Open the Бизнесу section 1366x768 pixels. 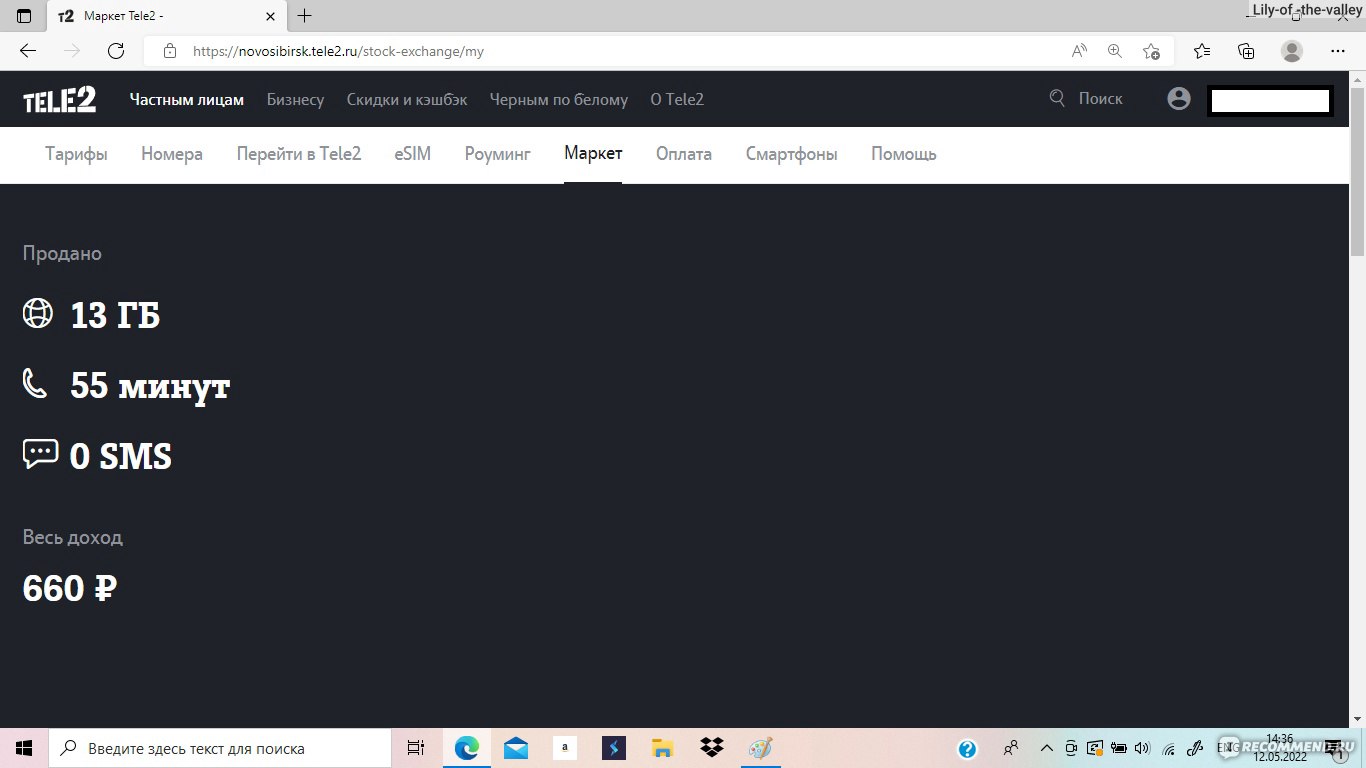(295, 99)
